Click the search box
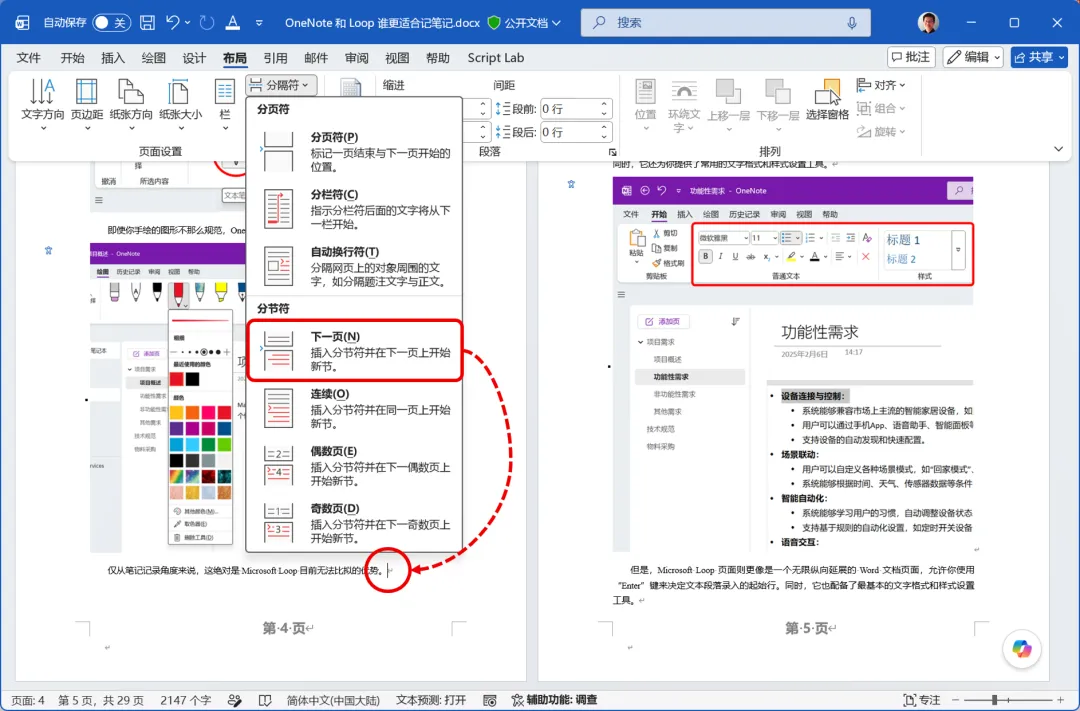 [x=725, y=23]
